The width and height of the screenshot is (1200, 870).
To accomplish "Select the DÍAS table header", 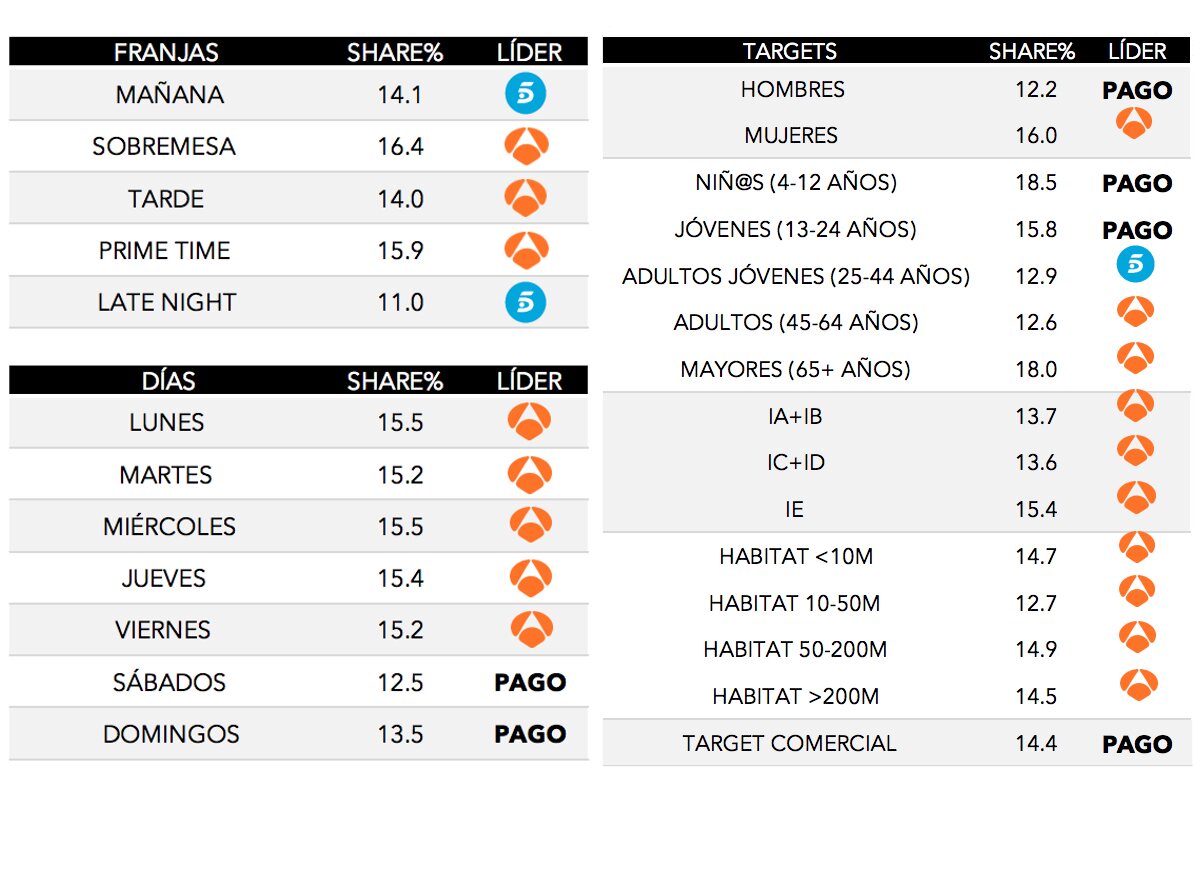I will [x=168, y=381].
